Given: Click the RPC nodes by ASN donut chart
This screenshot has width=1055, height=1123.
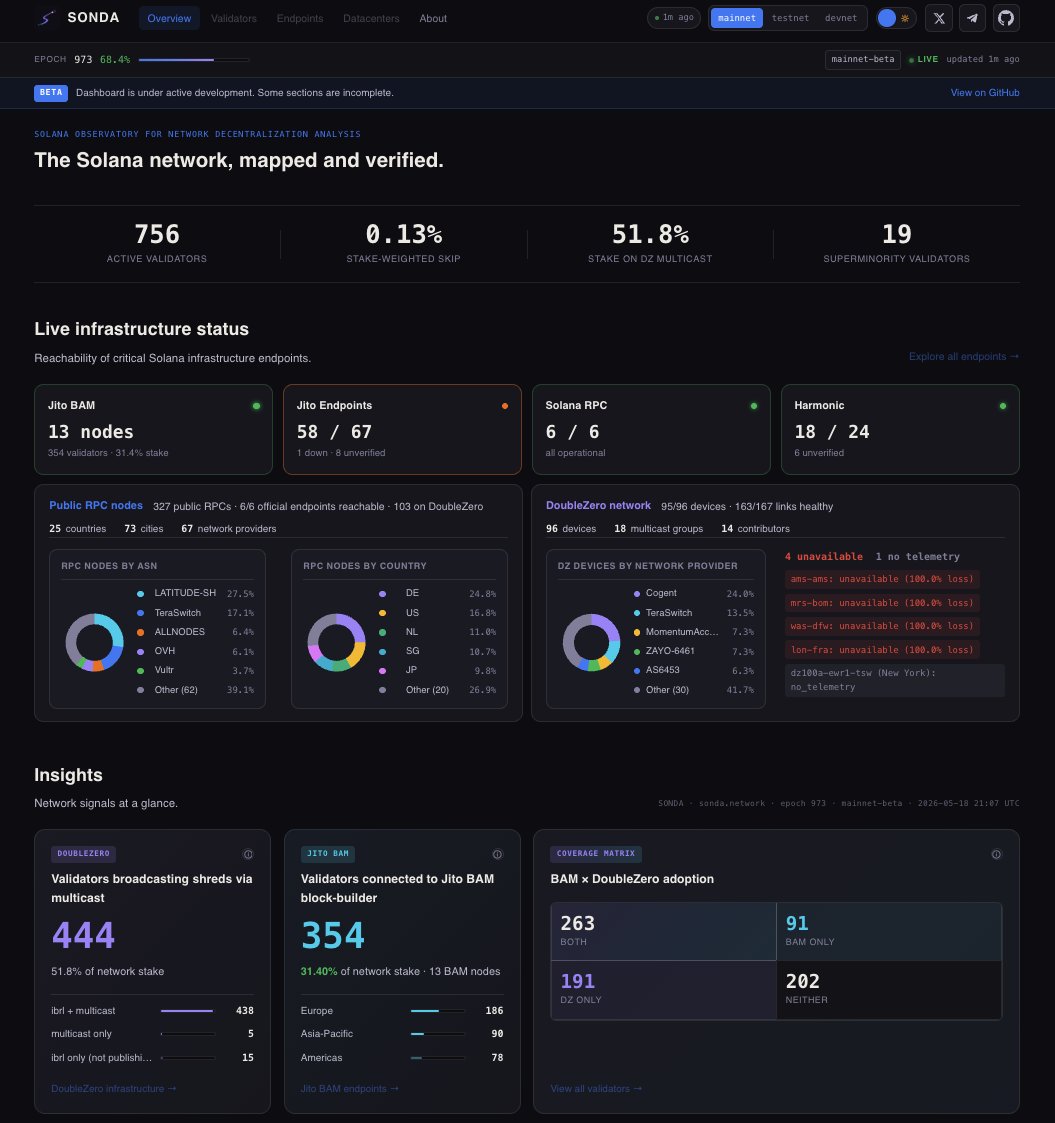Looking at the screenshot, I should (x=95, y=642).
